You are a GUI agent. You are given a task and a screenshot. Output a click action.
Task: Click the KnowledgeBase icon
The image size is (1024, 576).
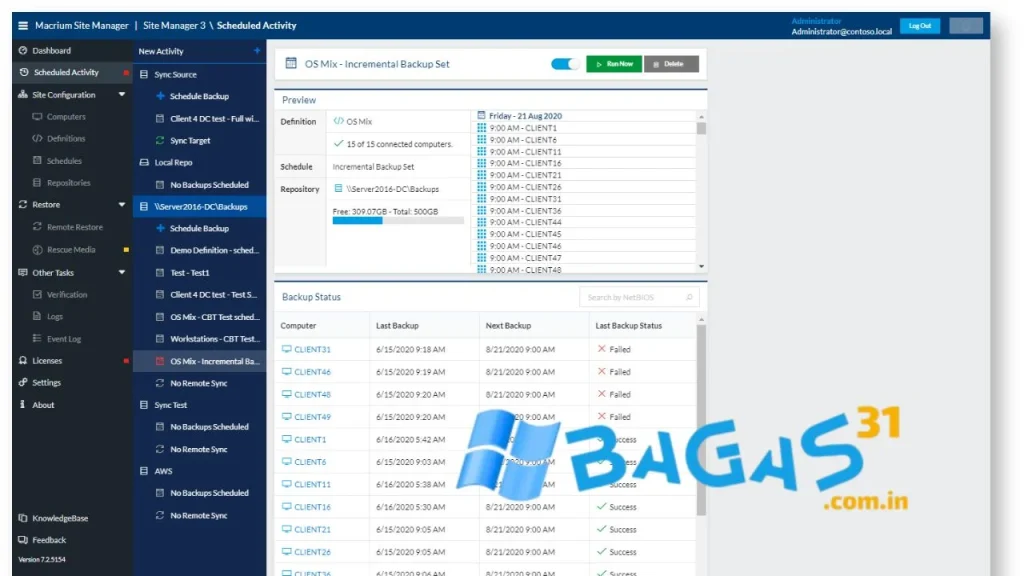pyautogui.click(x=23, y=518)
